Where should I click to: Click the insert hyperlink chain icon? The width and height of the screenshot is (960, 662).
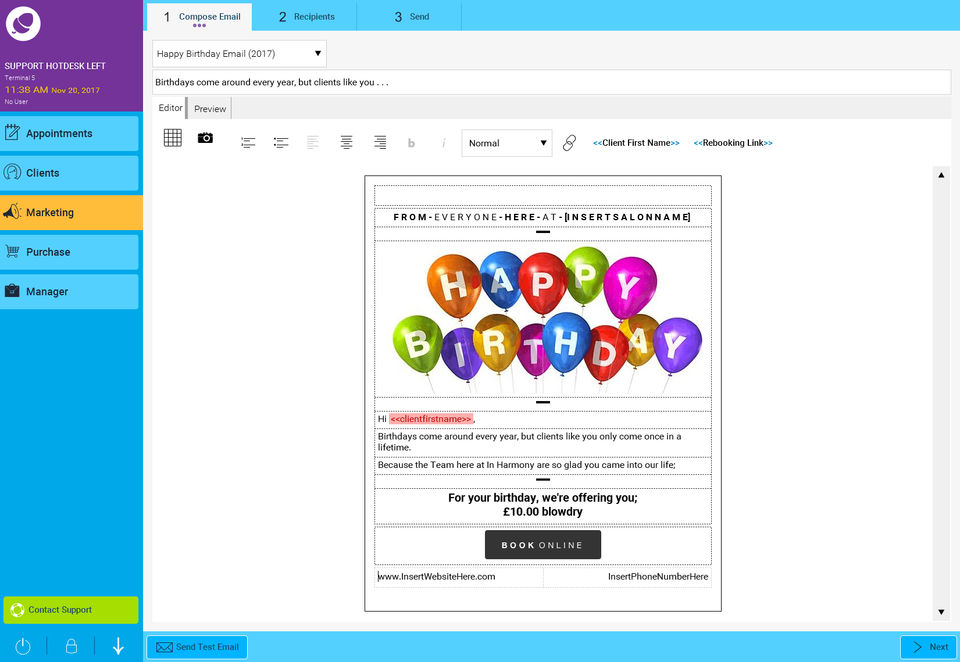click(x=569, y=143)
